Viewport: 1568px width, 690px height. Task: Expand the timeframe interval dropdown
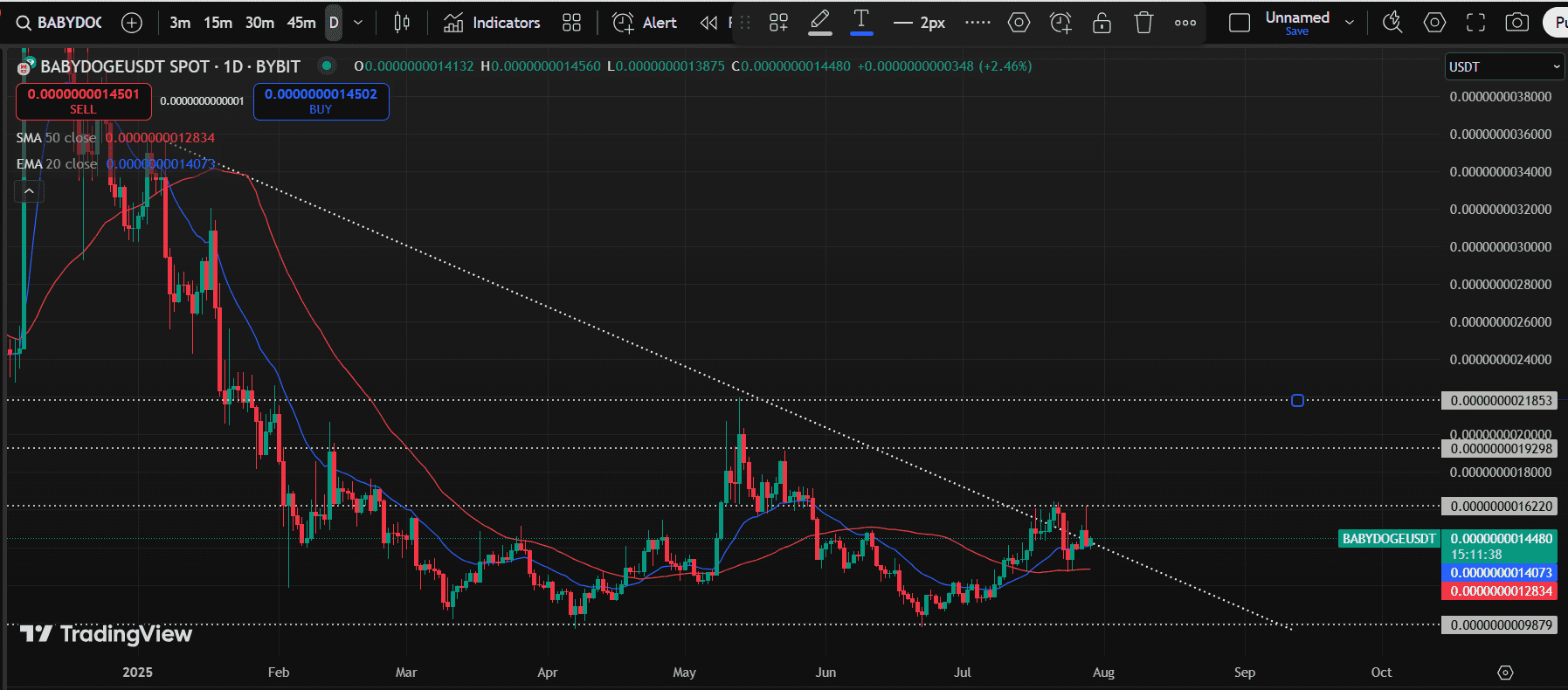[358, 23]
